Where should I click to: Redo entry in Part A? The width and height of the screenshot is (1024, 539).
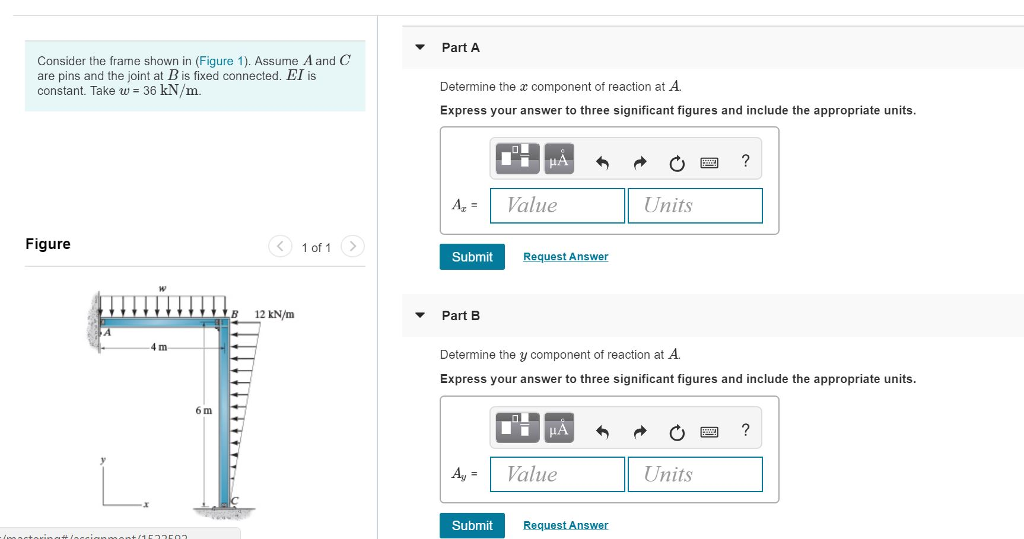[640, 163]
